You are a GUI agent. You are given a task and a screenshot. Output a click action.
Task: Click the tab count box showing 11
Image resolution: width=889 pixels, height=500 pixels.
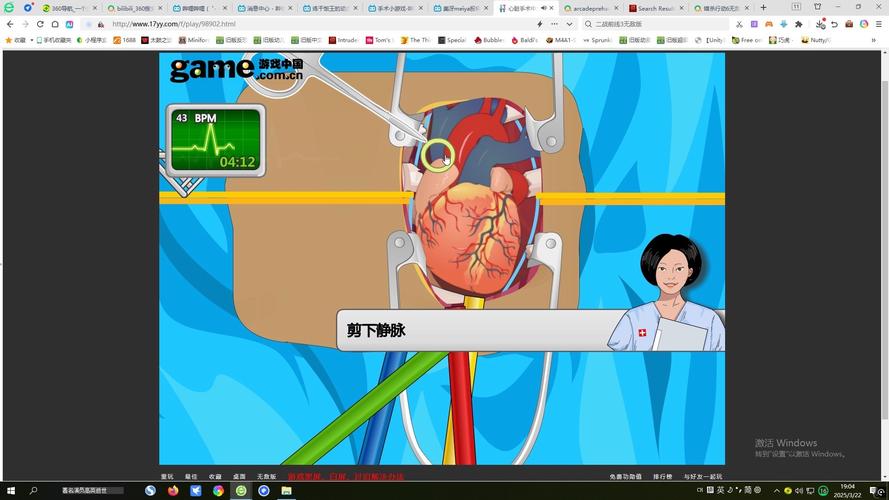pos(796,7)
